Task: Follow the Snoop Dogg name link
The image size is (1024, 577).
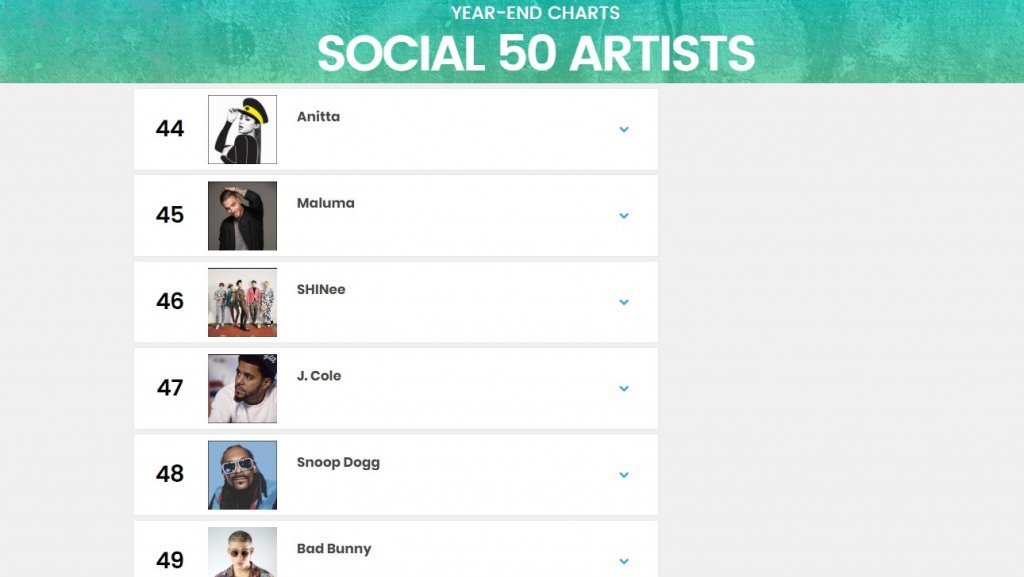Action: click(338, 463)
